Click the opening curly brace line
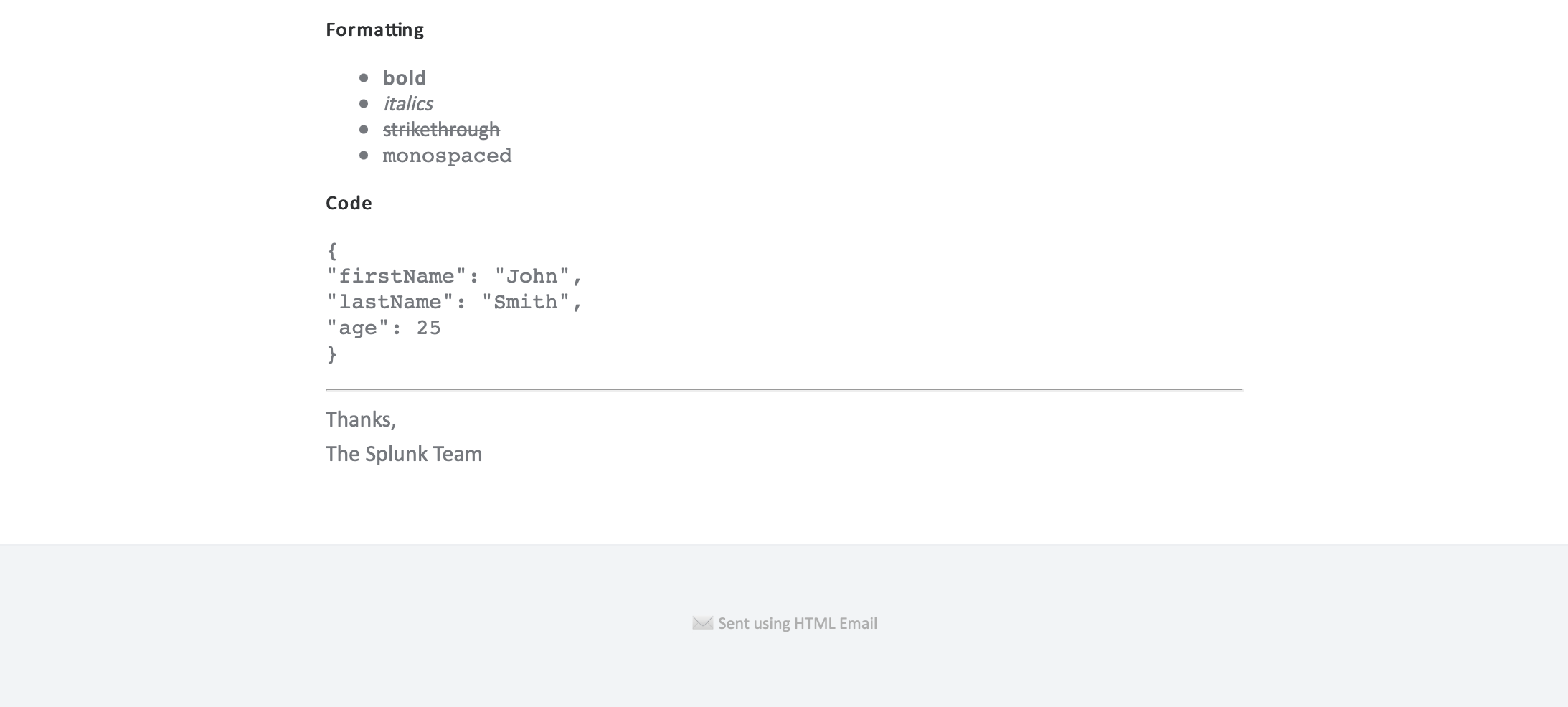The width and height of the screenshot is (1568, 707). (331, 251)
